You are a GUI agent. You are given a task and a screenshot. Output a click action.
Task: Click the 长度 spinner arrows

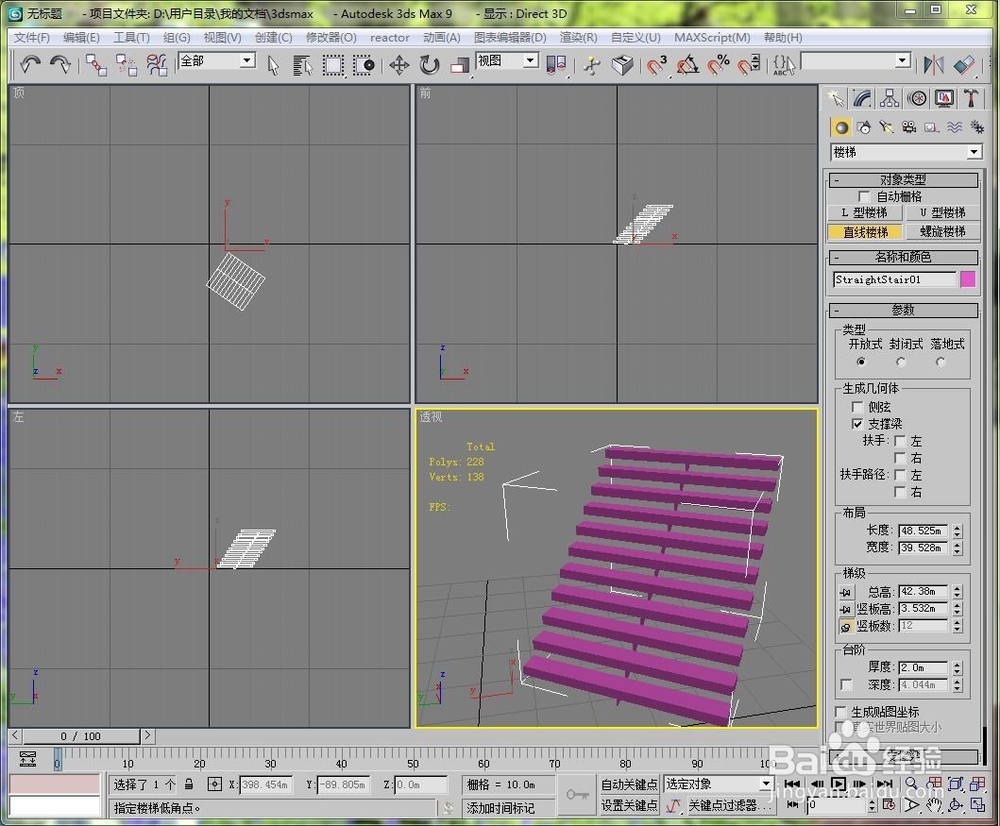pos(957,530)
